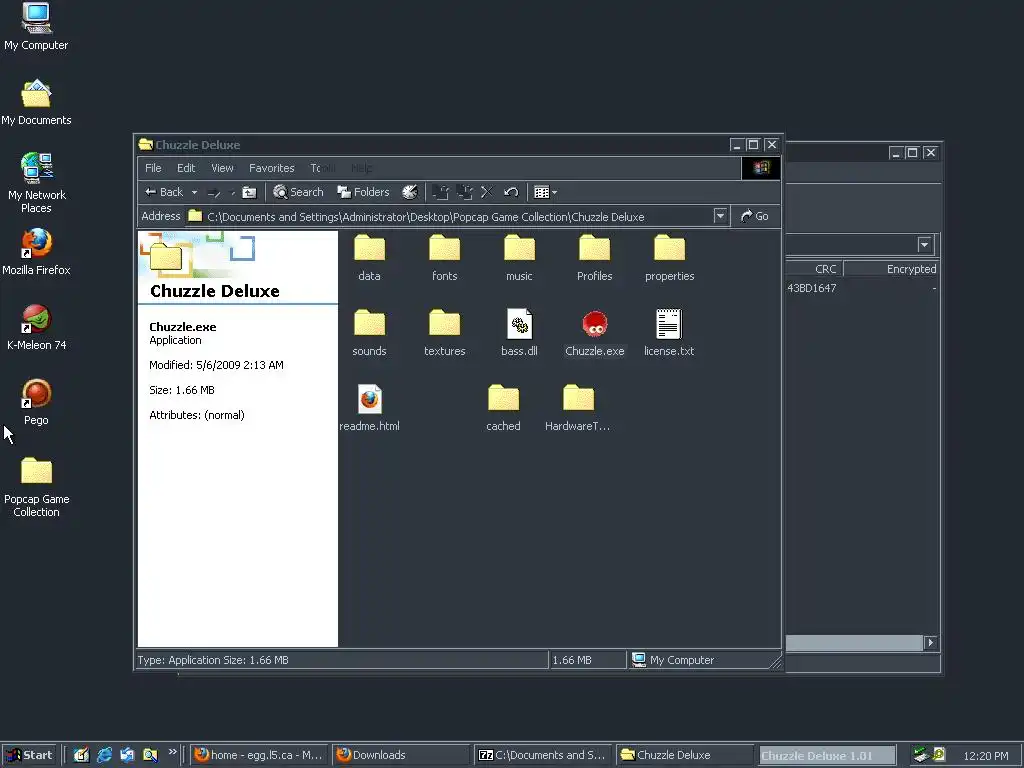Click horizontal scrollbar in 7-Zip window
The image size is (1024, 768).
pyautogui.click(x=854, y=643)
